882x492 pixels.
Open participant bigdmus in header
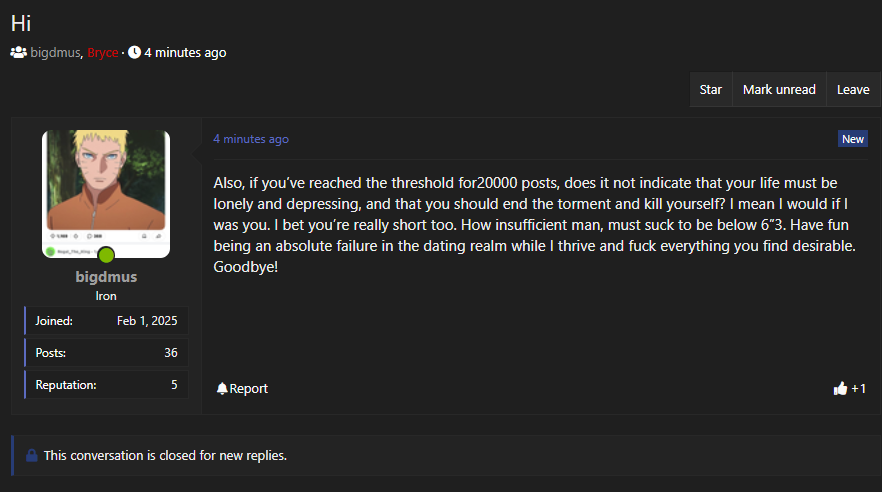click(55, 52)
